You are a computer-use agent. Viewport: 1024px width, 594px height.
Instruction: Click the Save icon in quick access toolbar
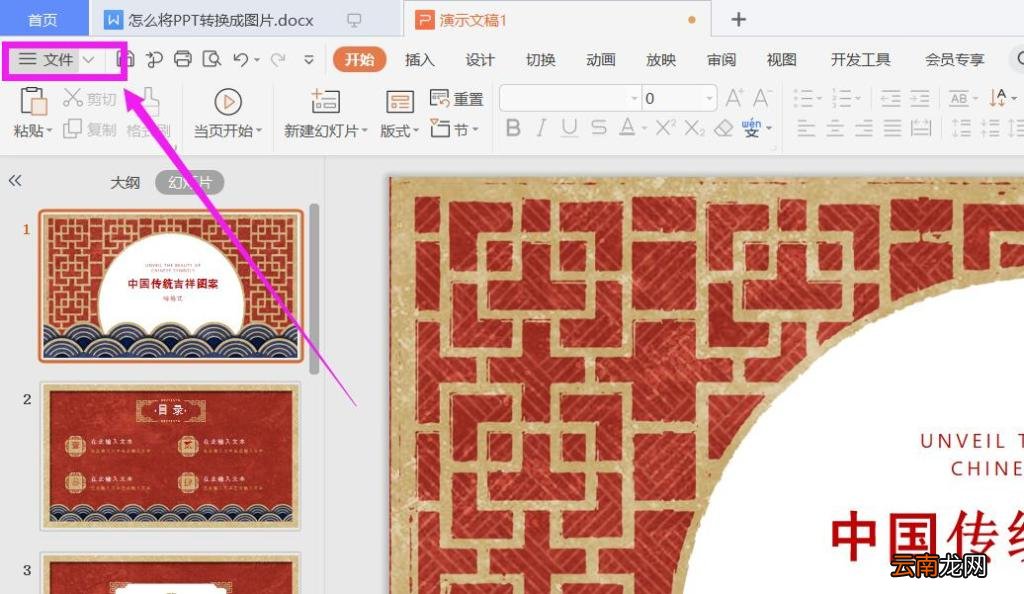coord(125,59)
